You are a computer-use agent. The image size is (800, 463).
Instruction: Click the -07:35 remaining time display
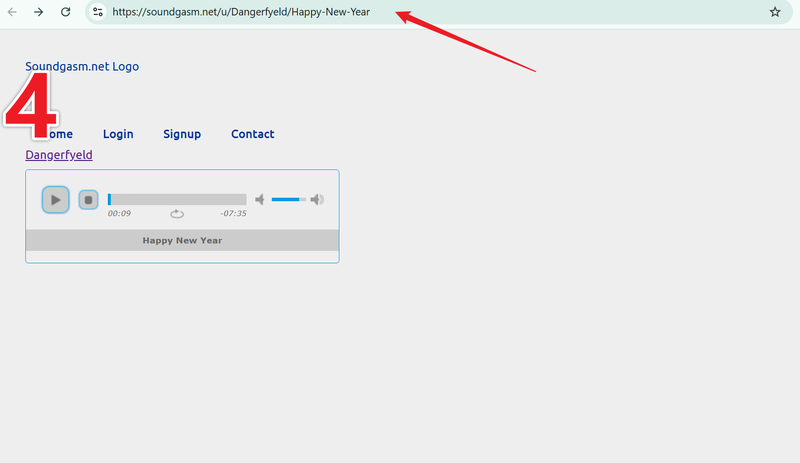pyautogui.click(x=233, y=214)
